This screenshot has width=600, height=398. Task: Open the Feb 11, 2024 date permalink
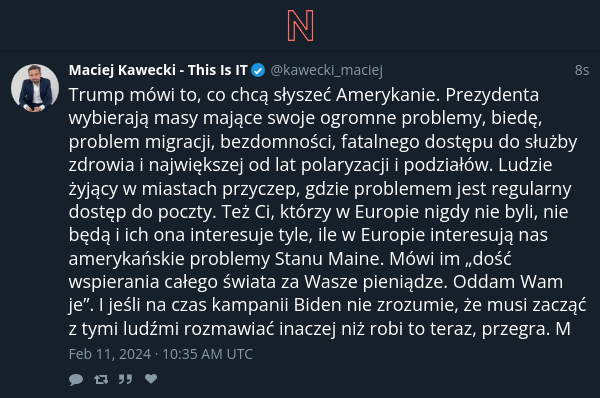[x=161, y=354]
